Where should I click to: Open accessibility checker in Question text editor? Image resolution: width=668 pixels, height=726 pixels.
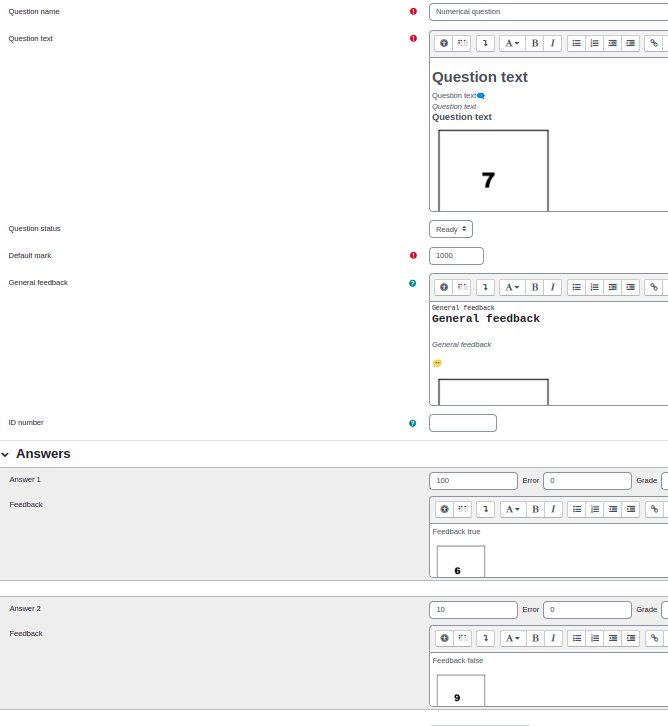[x=443, y=43]
